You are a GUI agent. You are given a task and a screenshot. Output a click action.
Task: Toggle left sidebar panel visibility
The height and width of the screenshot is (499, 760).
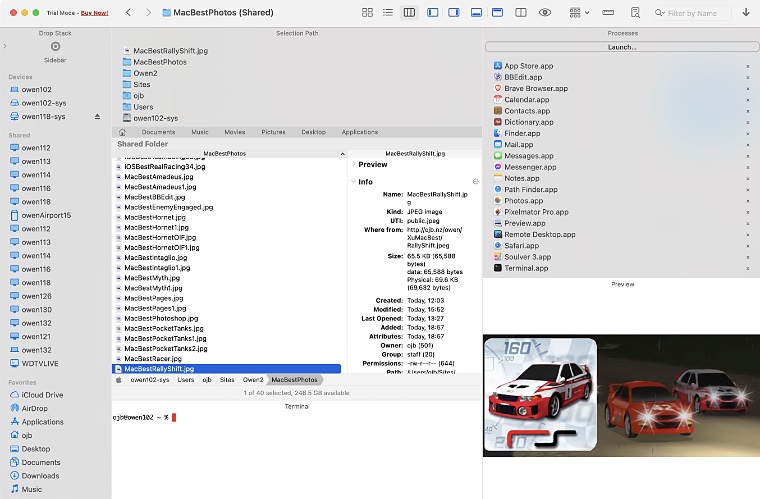433,13
